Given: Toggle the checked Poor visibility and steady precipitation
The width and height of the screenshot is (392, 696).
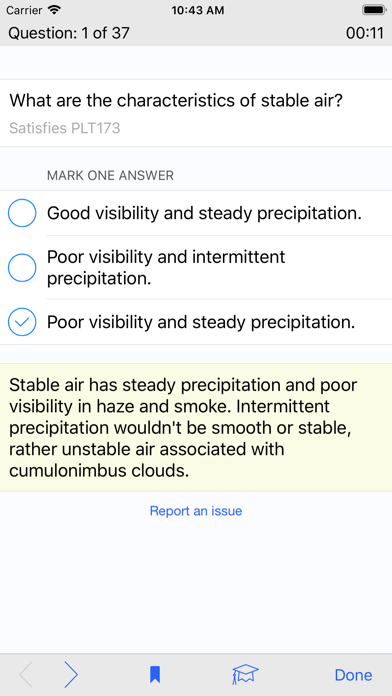Looking at the screenshot, I should tap(22, 322).
